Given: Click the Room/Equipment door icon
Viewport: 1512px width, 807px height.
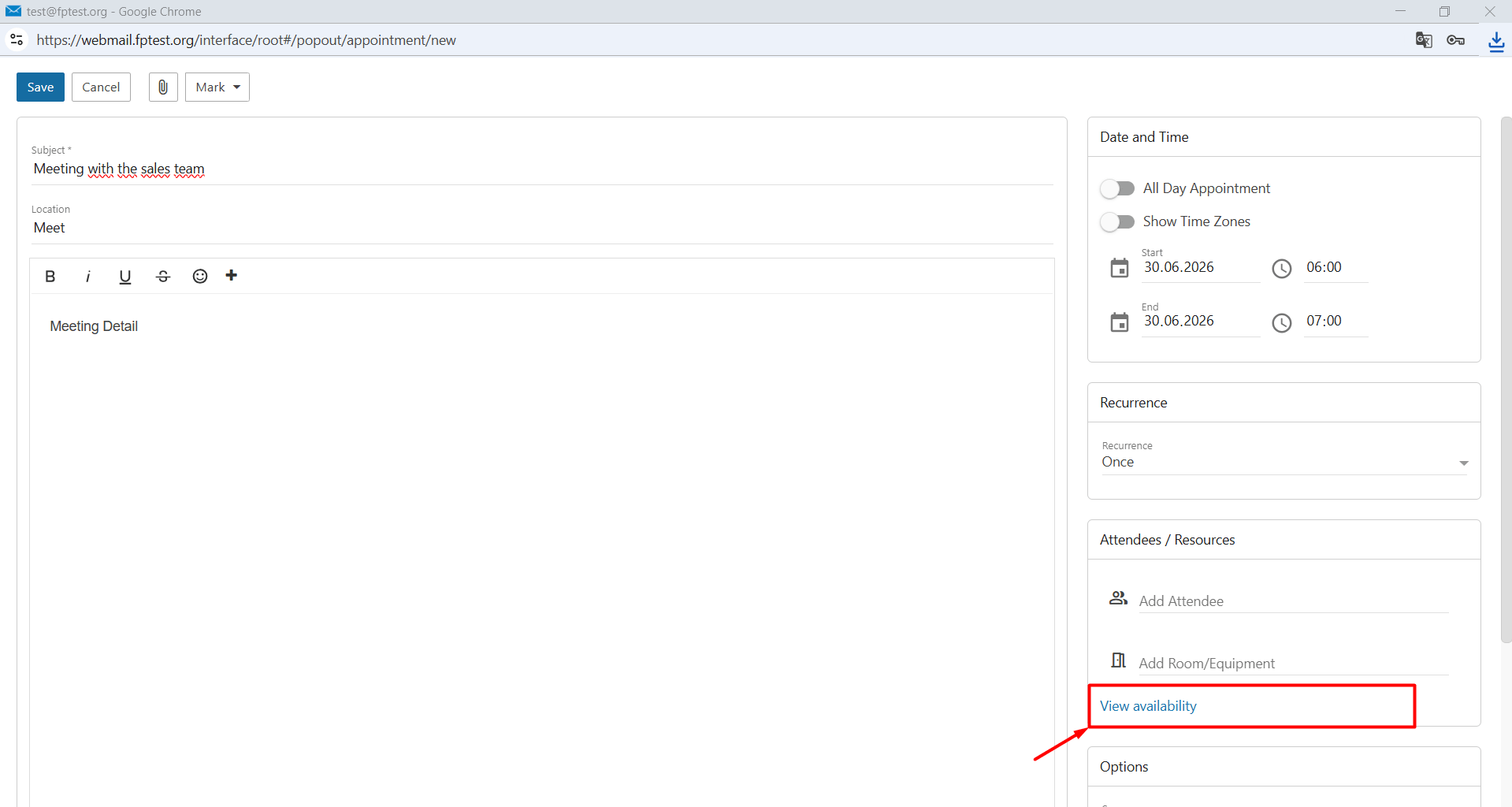Looking at the screenshot, I should pyautogui.click(x=1118, y=660).
